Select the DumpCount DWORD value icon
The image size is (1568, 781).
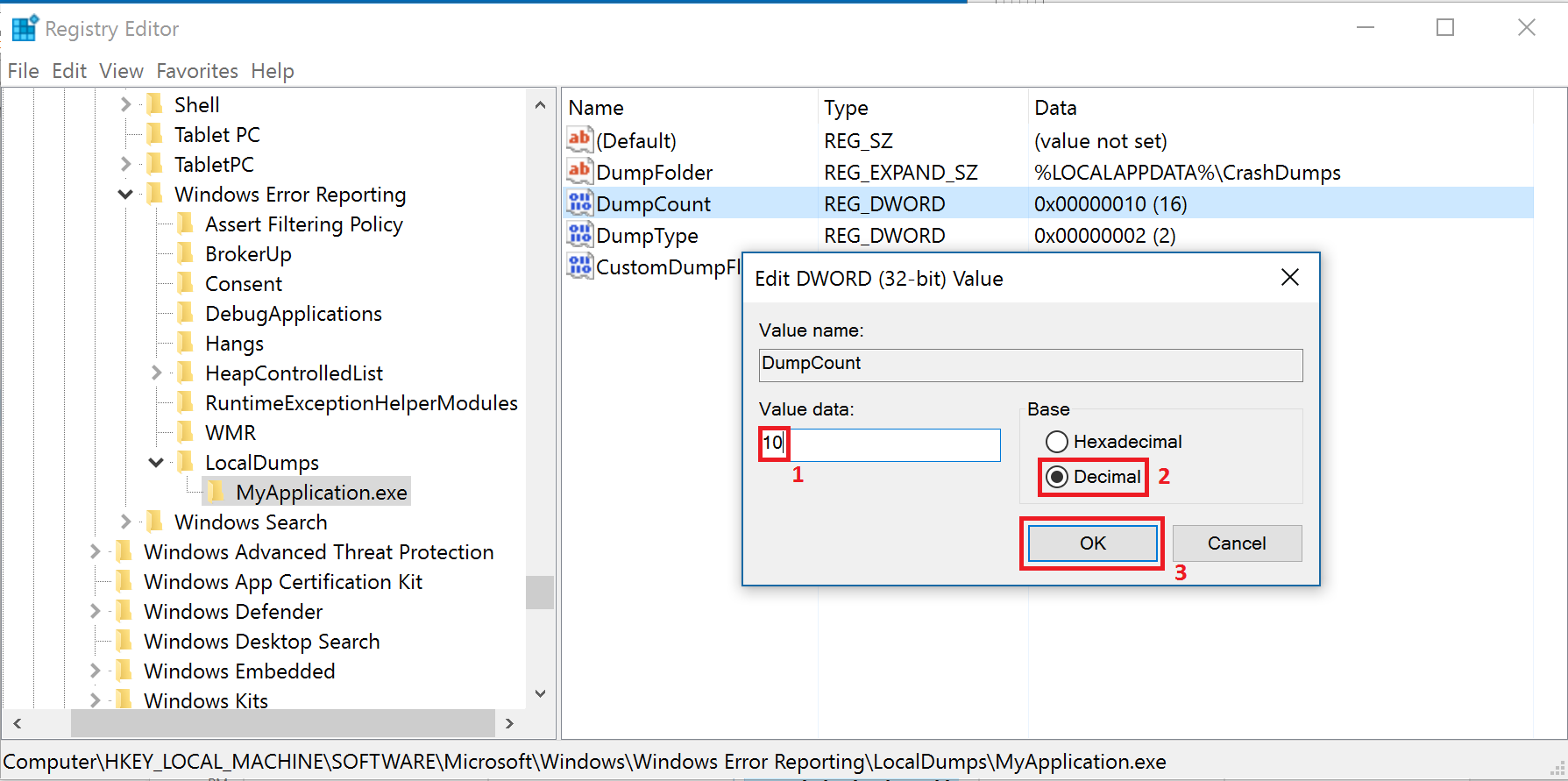point(579,203)
